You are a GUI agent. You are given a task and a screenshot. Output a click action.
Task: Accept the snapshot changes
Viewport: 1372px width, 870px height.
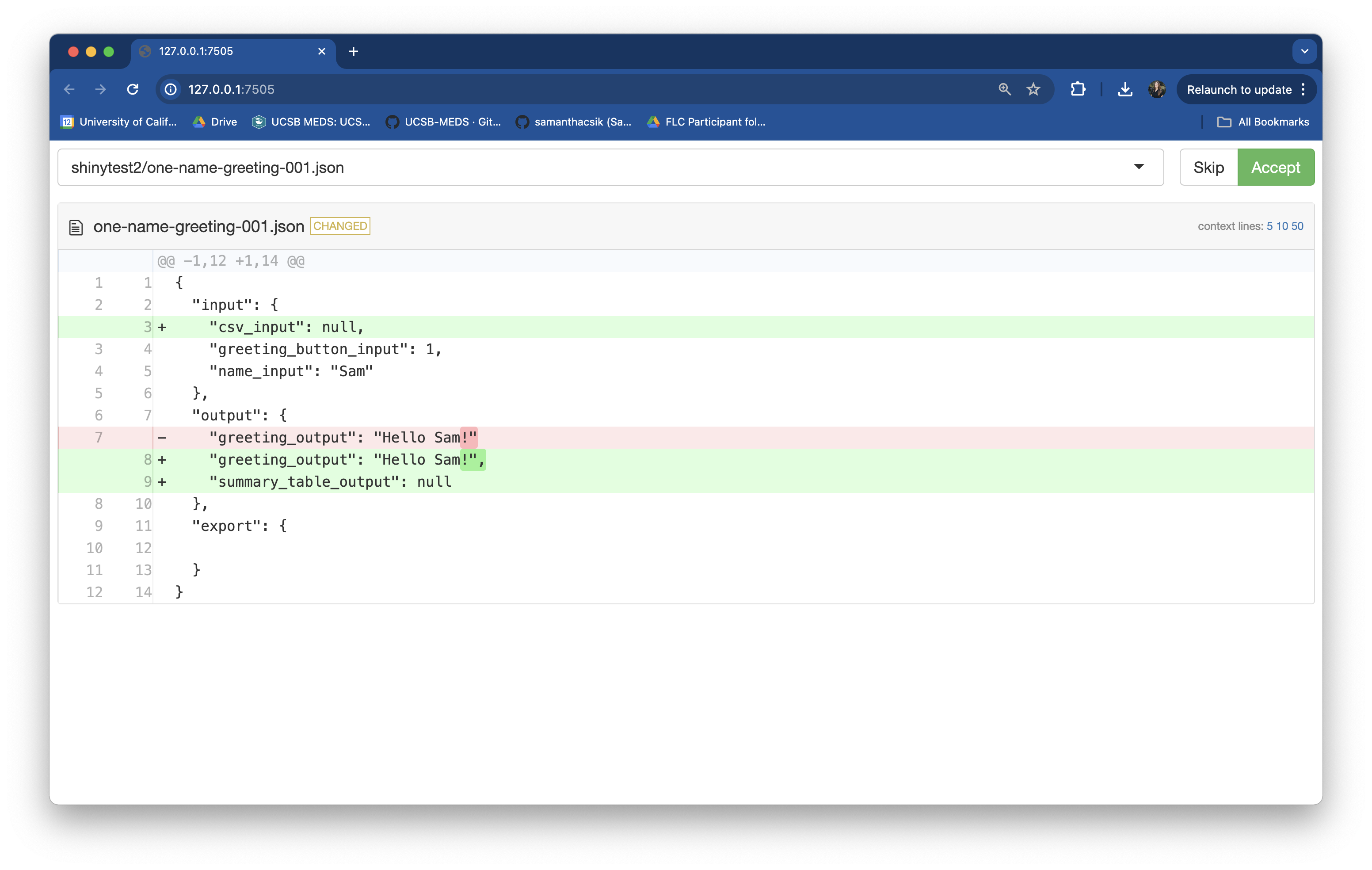(1275, 168)
